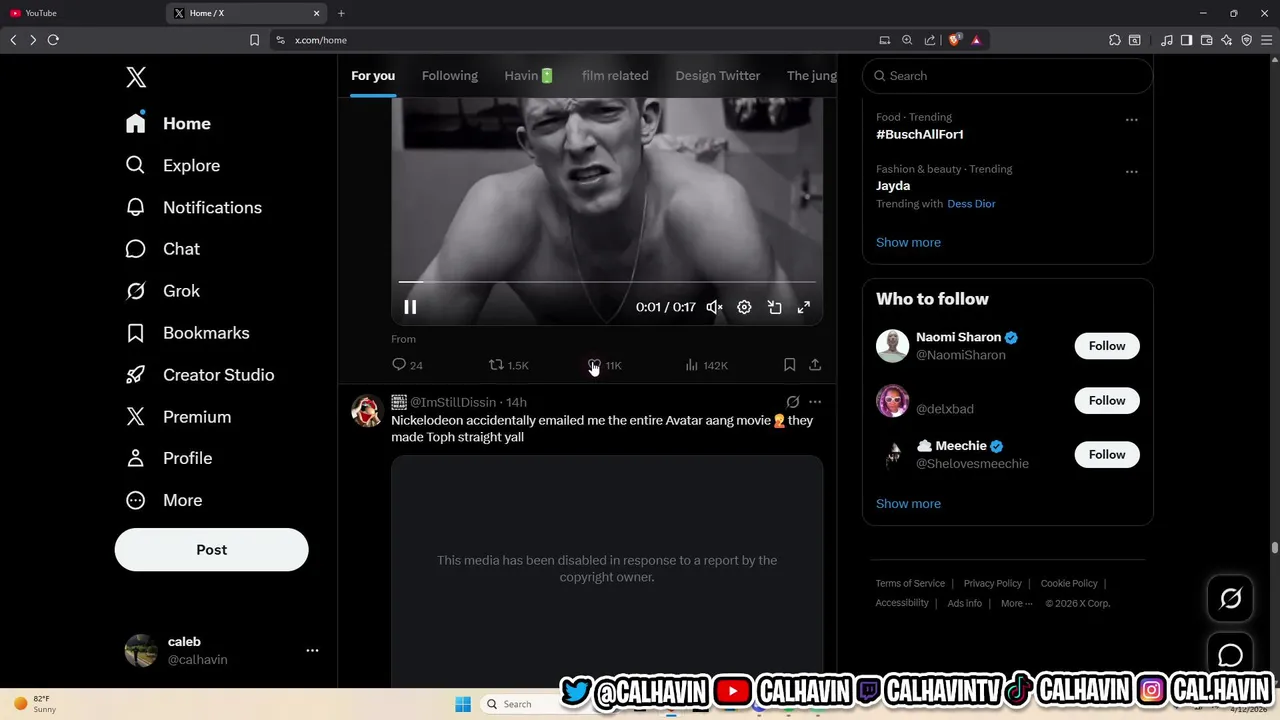This screenshot has width=1280, height=720.
Task: Open Cookie Policy link
Action: coord(1069,584)
